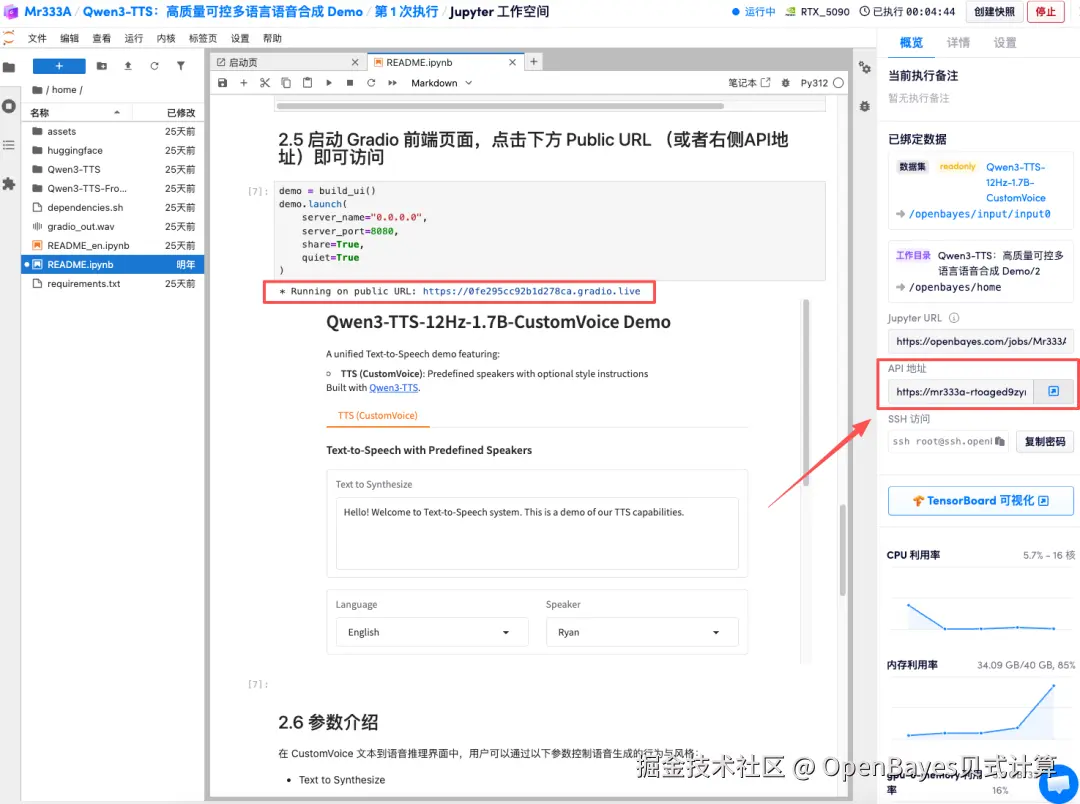The width and height of the screenshot is (1080, 804).
Task: Close the 启动页 tab
Action: 355,62
